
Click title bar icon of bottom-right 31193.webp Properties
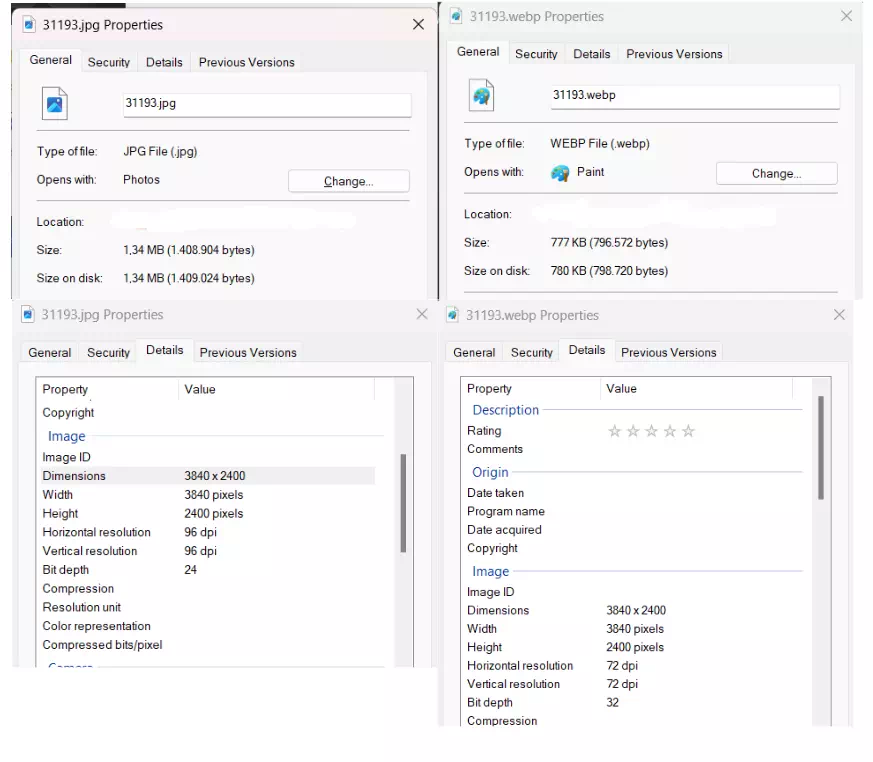click(x=454, y=315)
